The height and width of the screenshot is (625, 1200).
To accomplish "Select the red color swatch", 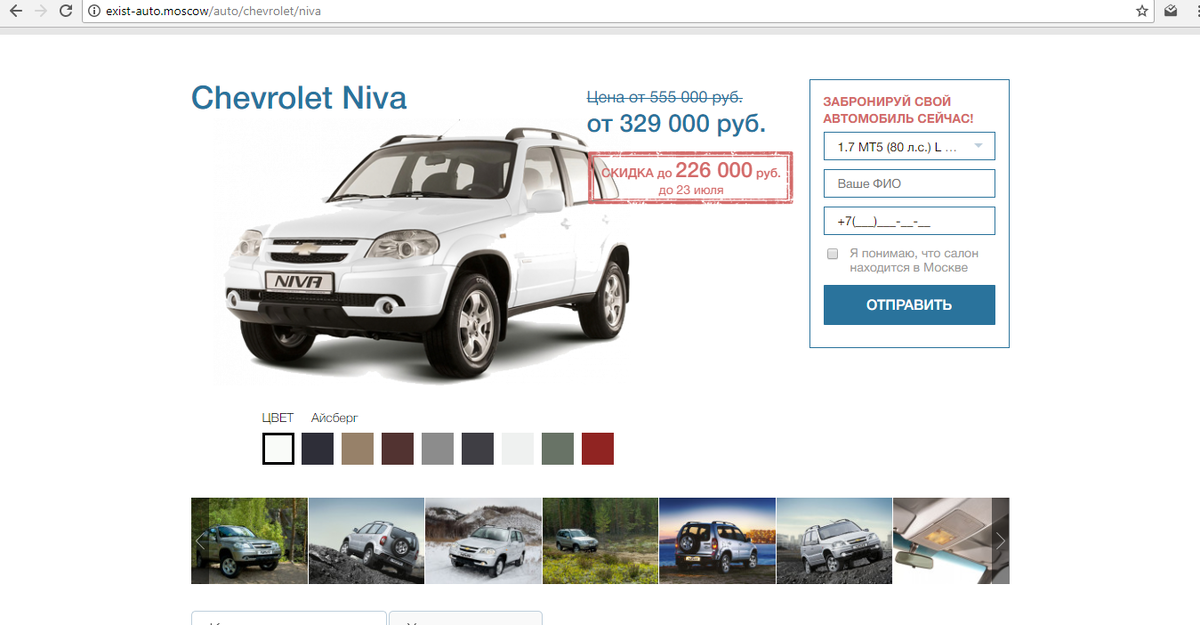I will [598, 449].
